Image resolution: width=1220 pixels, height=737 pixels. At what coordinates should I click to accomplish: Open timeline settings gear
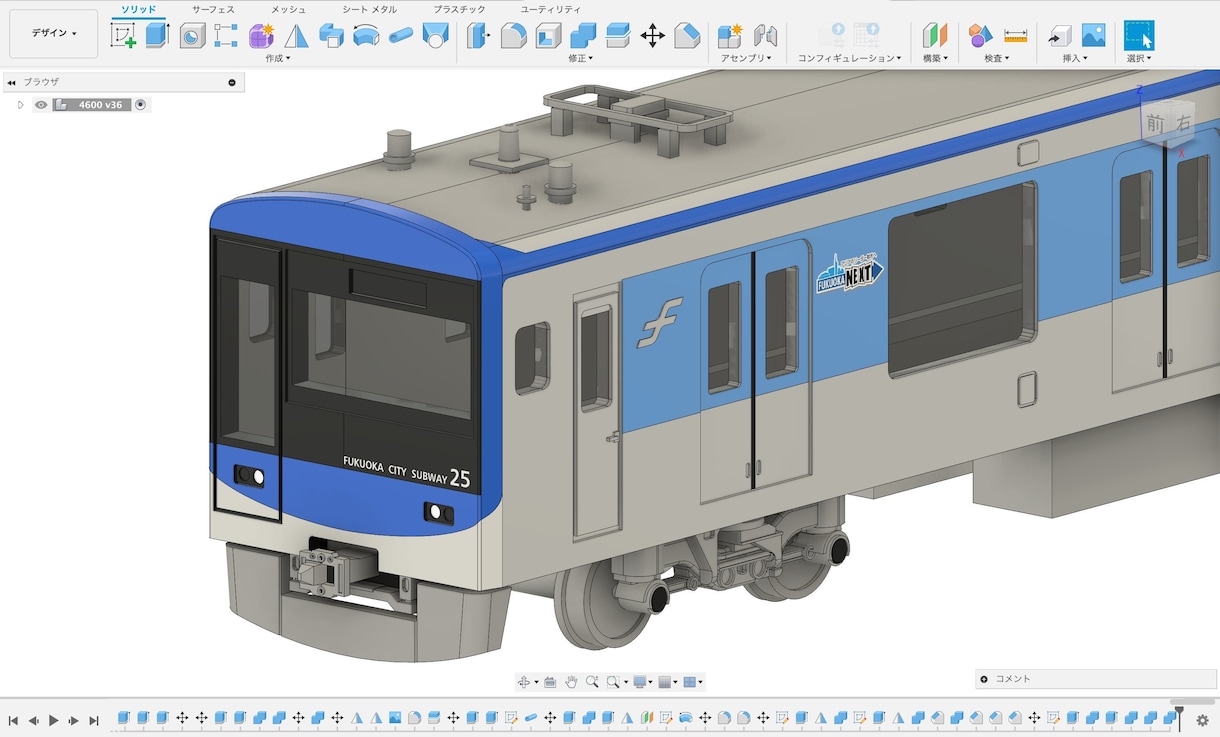(x=1203, y=720)
